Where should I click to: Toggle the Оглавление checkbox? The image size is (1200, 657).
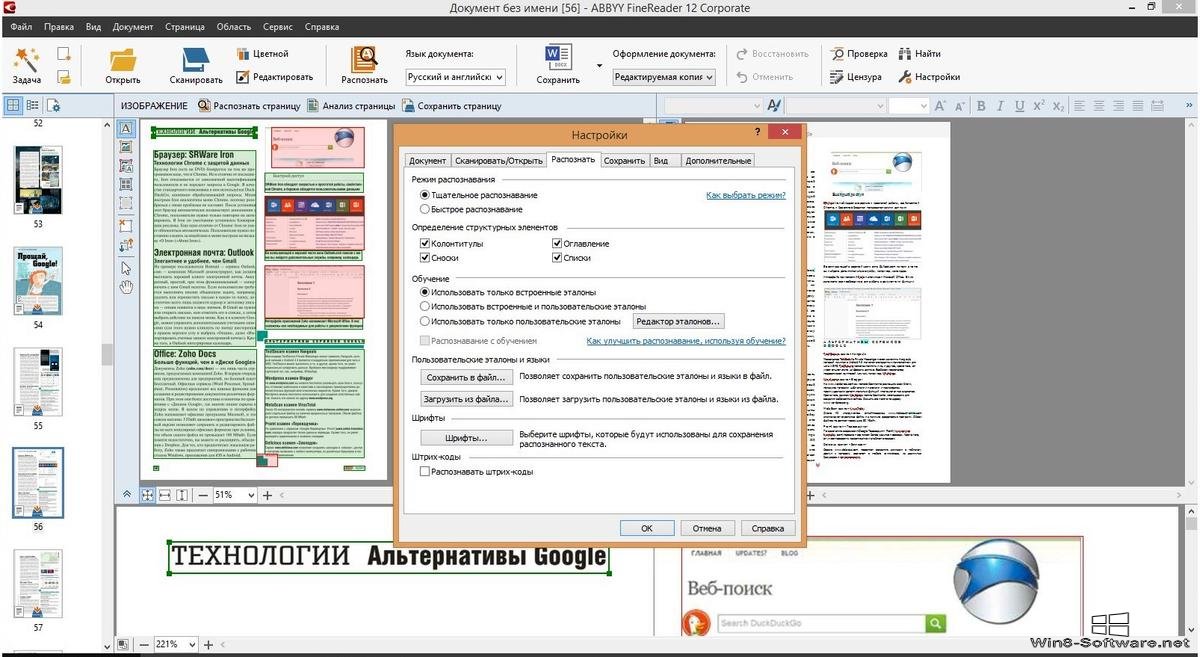tap(557, 243)
